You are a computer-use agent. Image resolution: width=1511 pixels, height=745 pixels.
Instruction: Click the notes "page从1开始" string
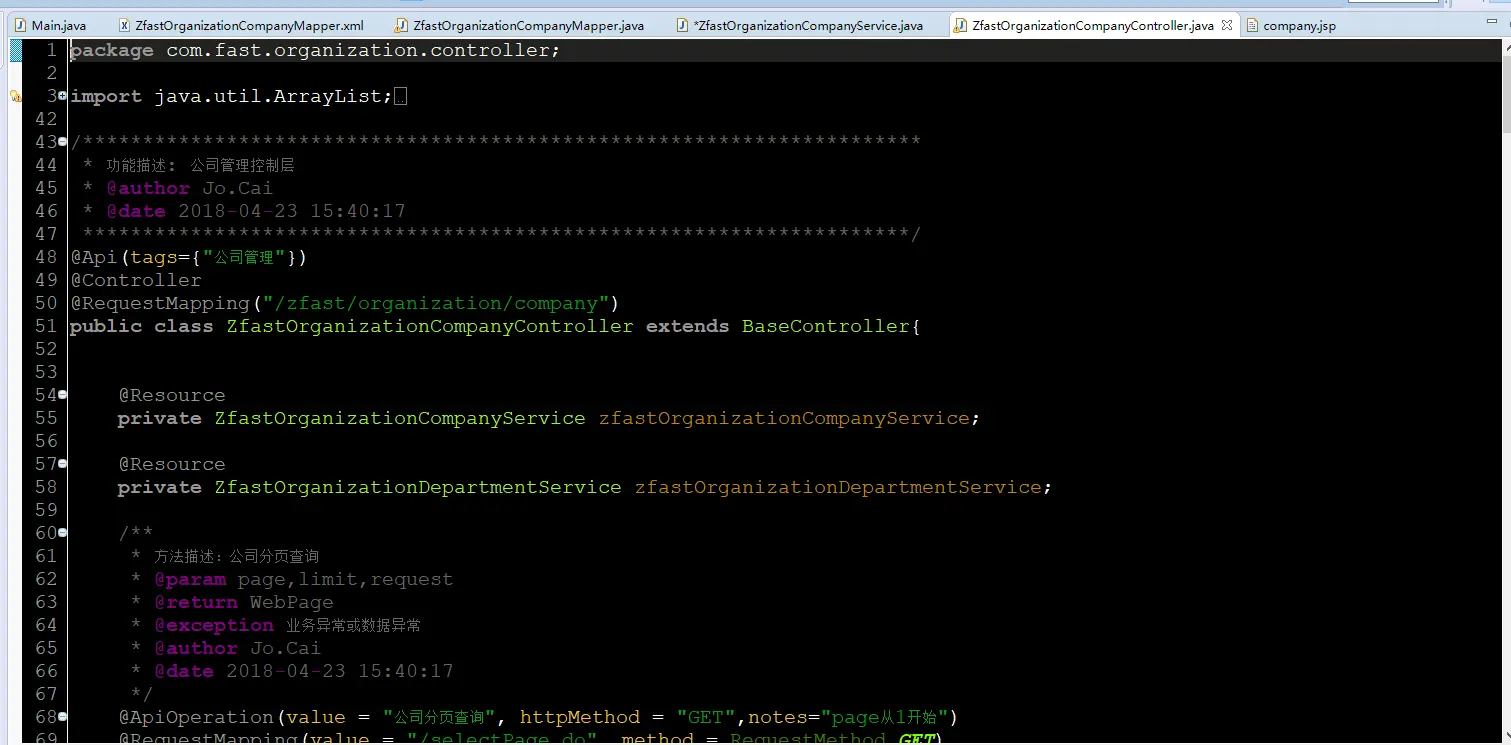(x=885, y=717)
